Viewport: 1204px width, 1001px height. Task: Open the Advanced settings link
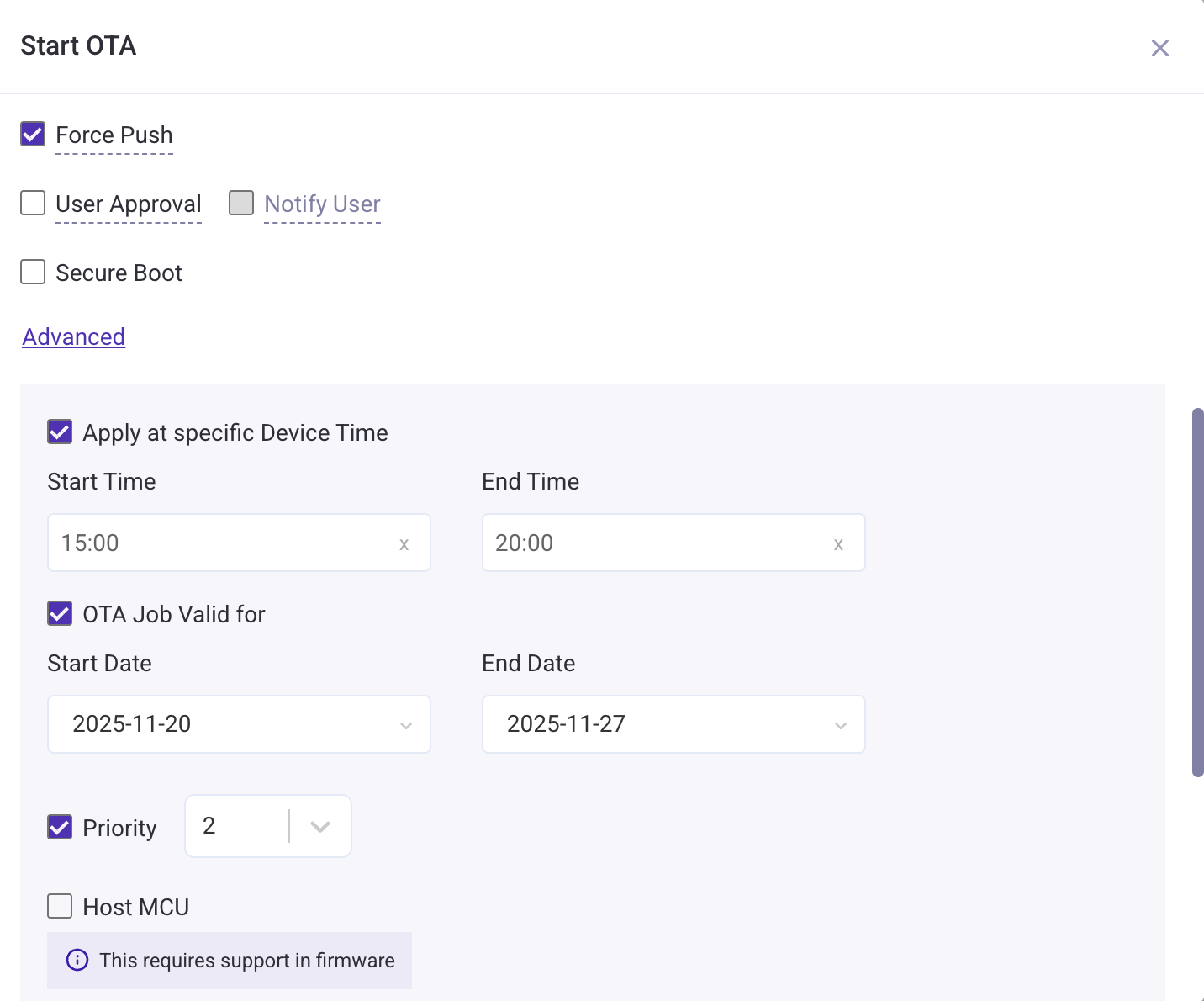pyautogui.click(x=73, y=336)
